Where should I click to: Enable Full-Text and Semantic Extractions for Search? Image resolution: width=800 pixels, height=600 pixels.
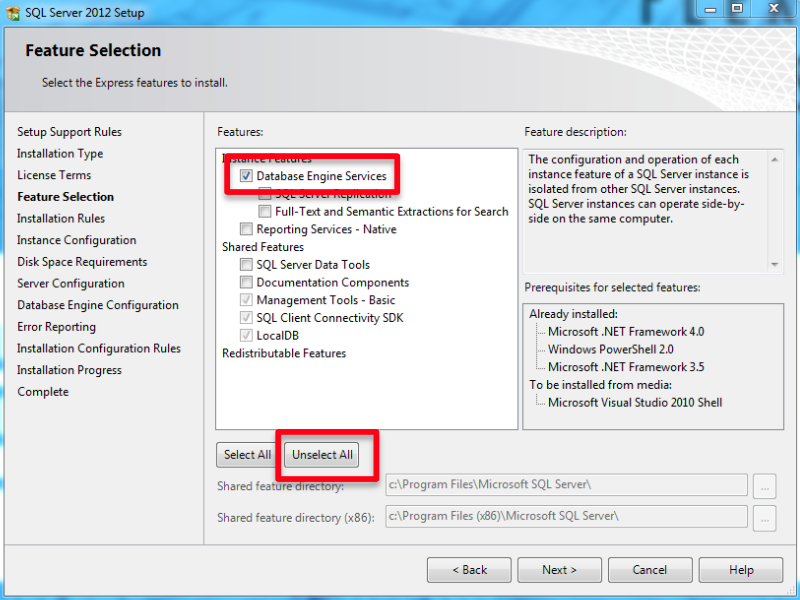click(265, 212)
